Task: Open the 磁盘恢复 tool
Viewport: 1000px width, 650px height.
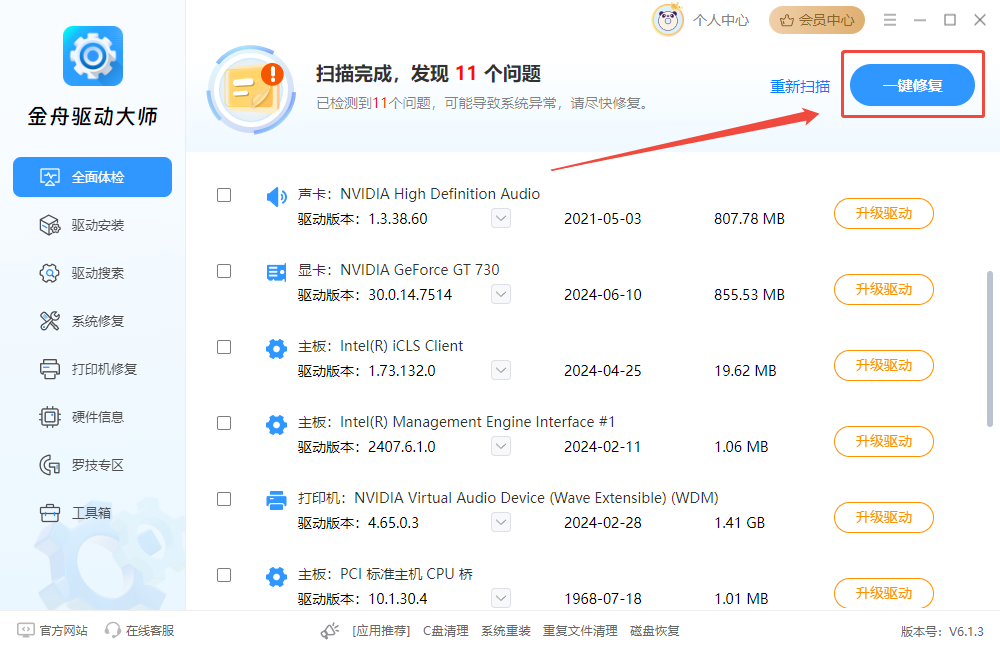Action: pyautogui.click(x=655, y=631)
